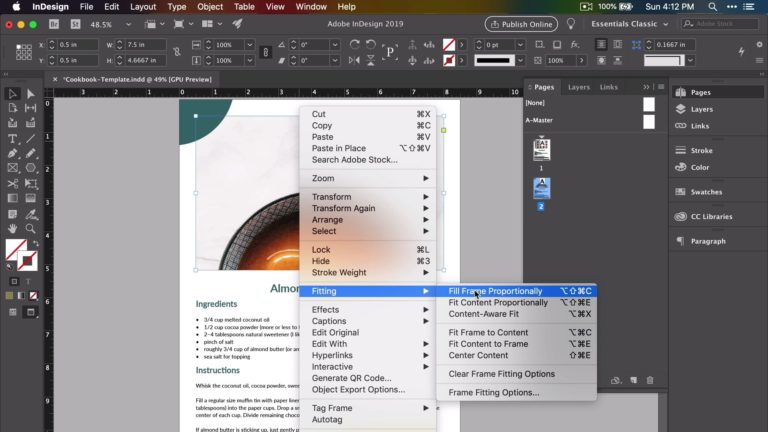Select the Selection tool arrow

click(x=12, y=93)
